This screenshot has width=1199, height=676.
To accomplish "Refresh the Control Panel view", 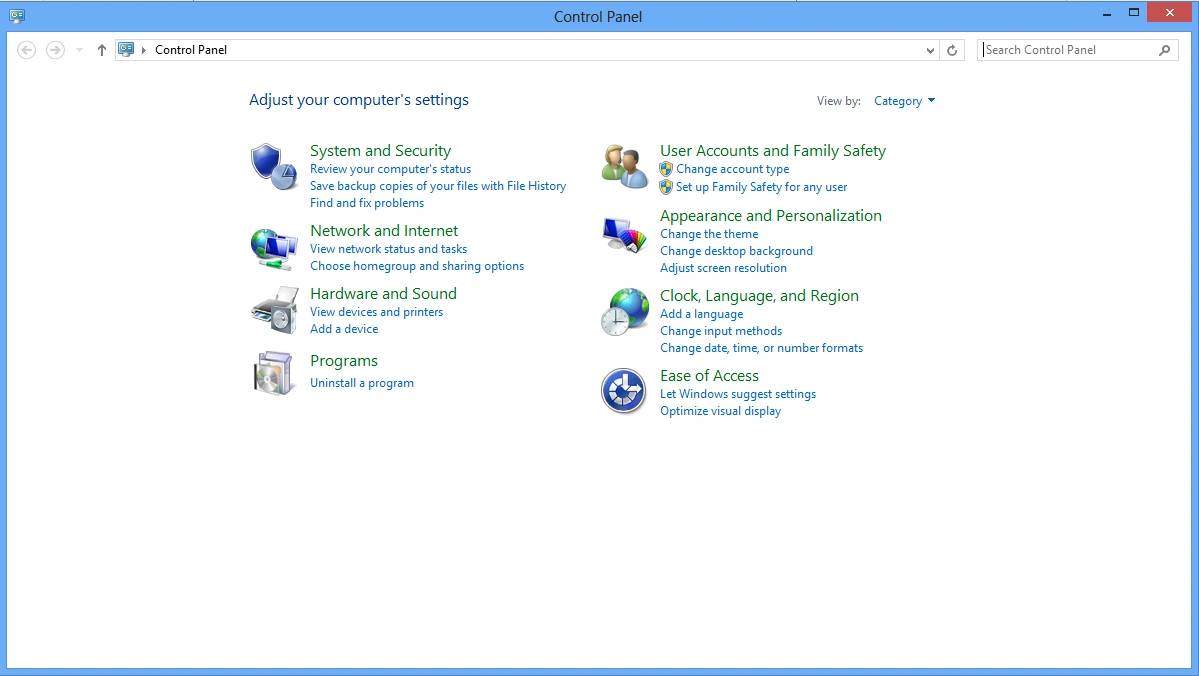I will point(952,50).
